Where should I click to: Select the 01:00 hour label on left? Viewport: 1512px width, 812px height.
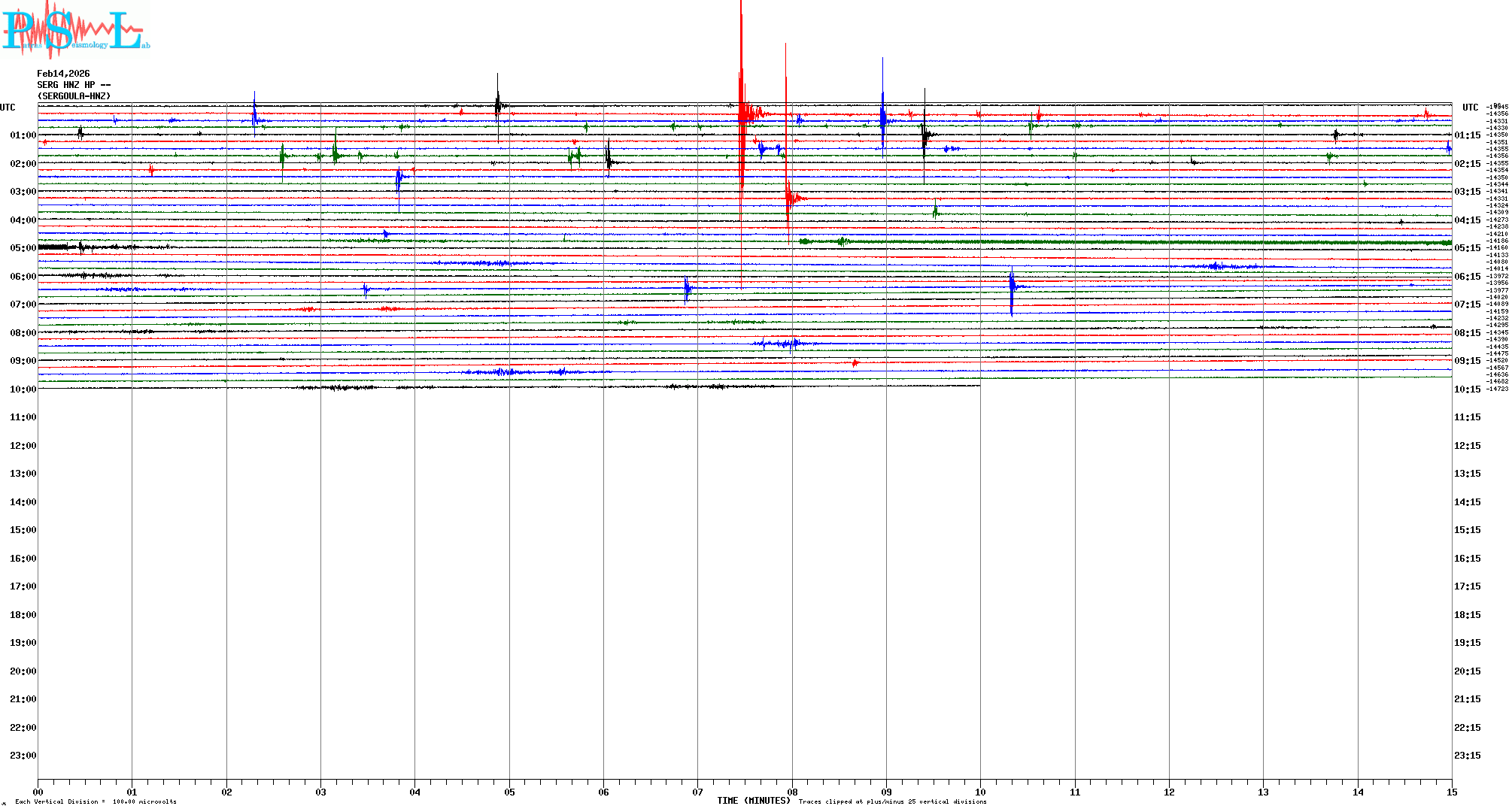coord(23,135)
